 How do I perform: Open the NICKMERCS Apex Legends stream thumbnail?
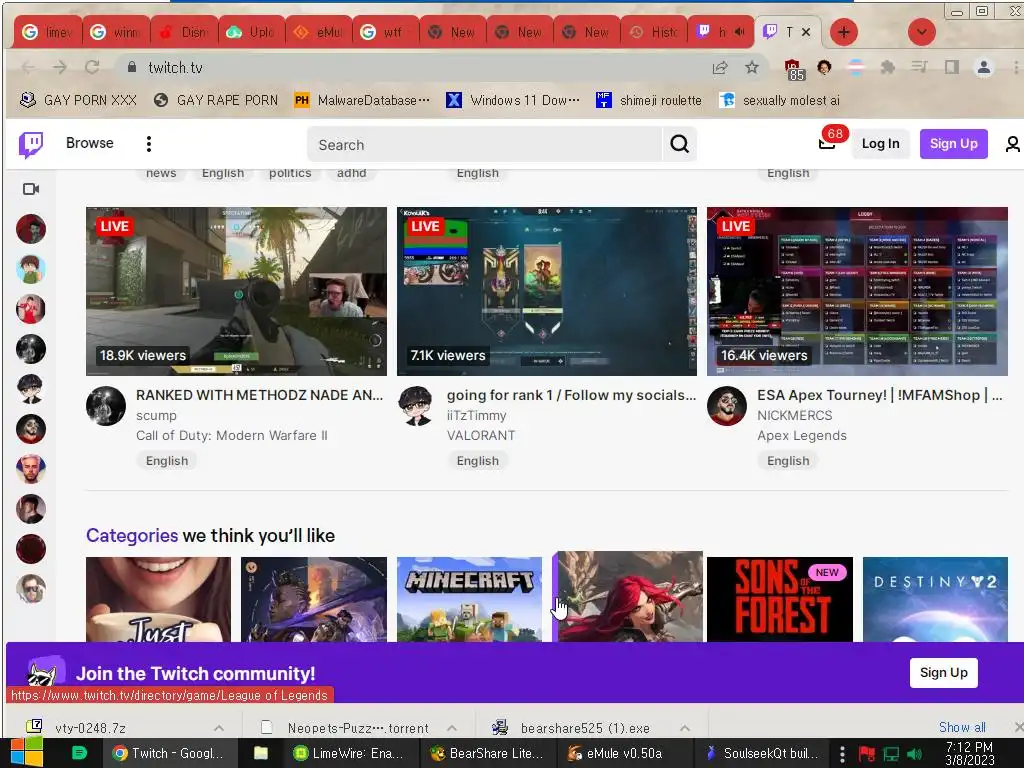click(x=857, y=291)
